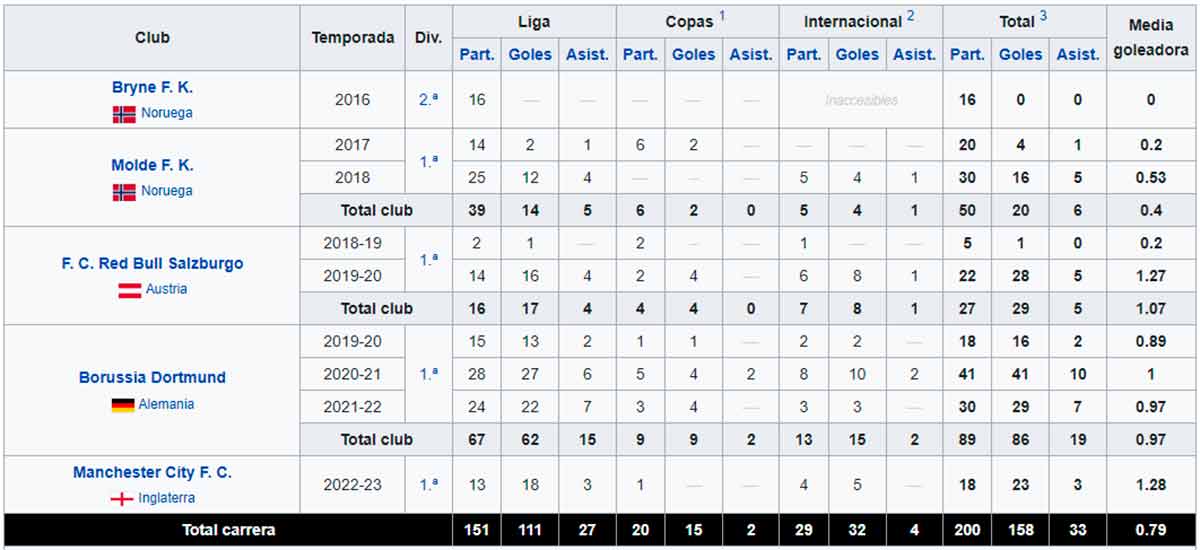
Task: Click the 2.ª division link for Bryne
Action: tap(428, 100)
